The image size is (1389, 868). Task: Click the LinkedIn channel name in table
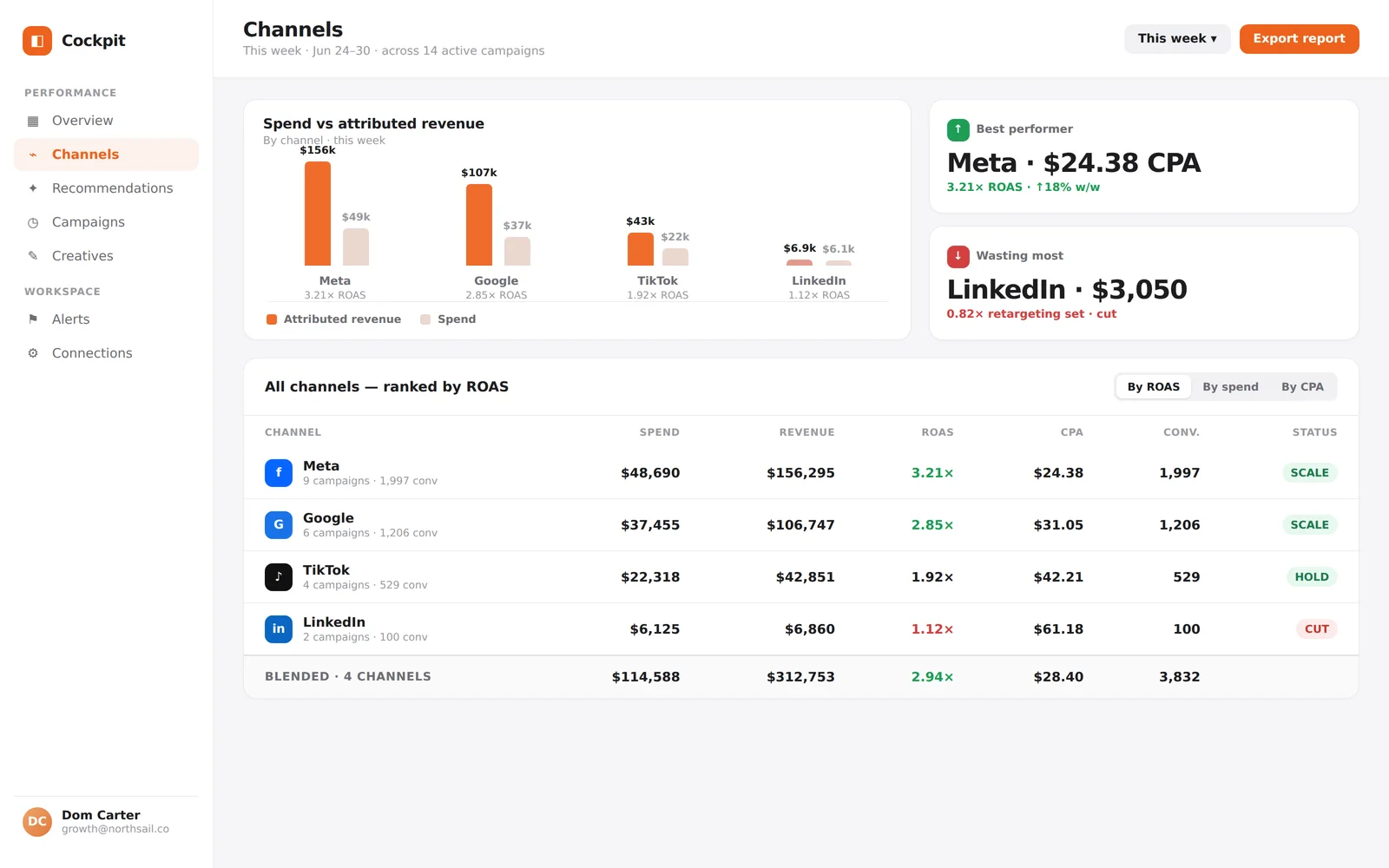pos(334,622)
